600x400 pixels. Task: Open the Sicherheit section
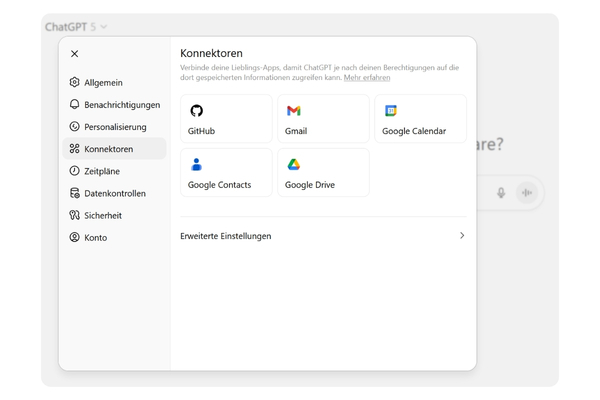(x=114, y=216)
